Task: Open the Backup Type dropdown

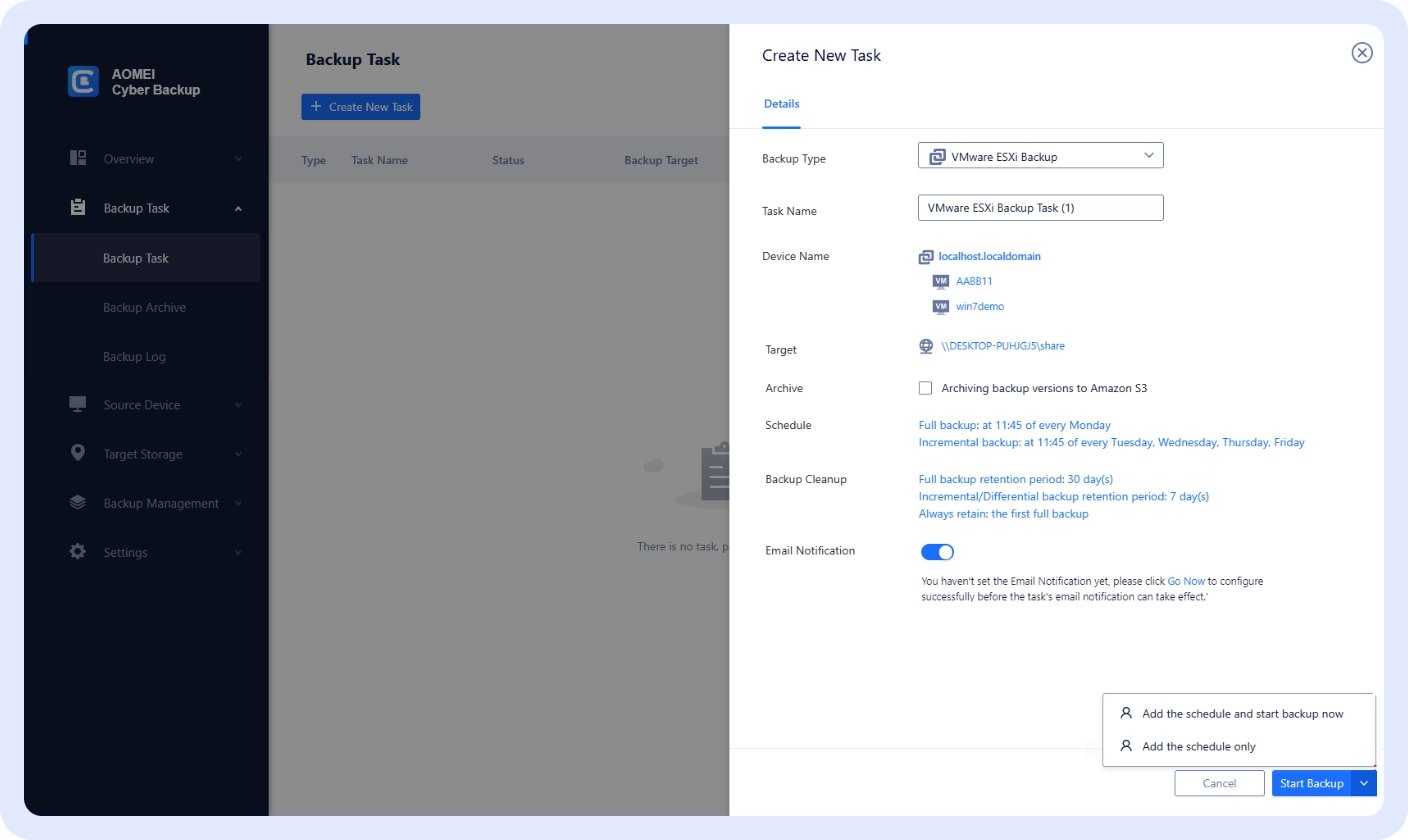Action: click(x=1041, y=156)
